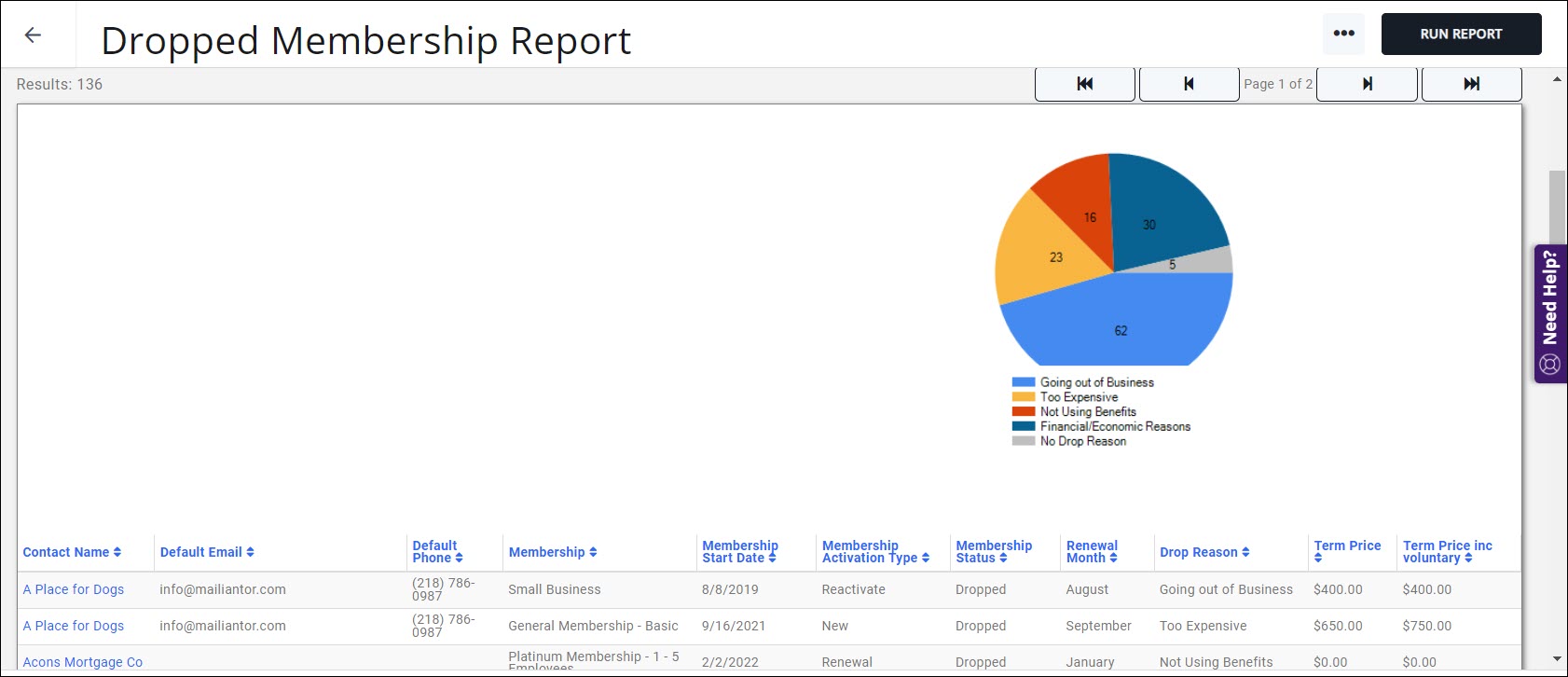Sort by Renewal Month column
Image resolution: width=1568 pixels, height=677 pixels.
click(1091, 551)
